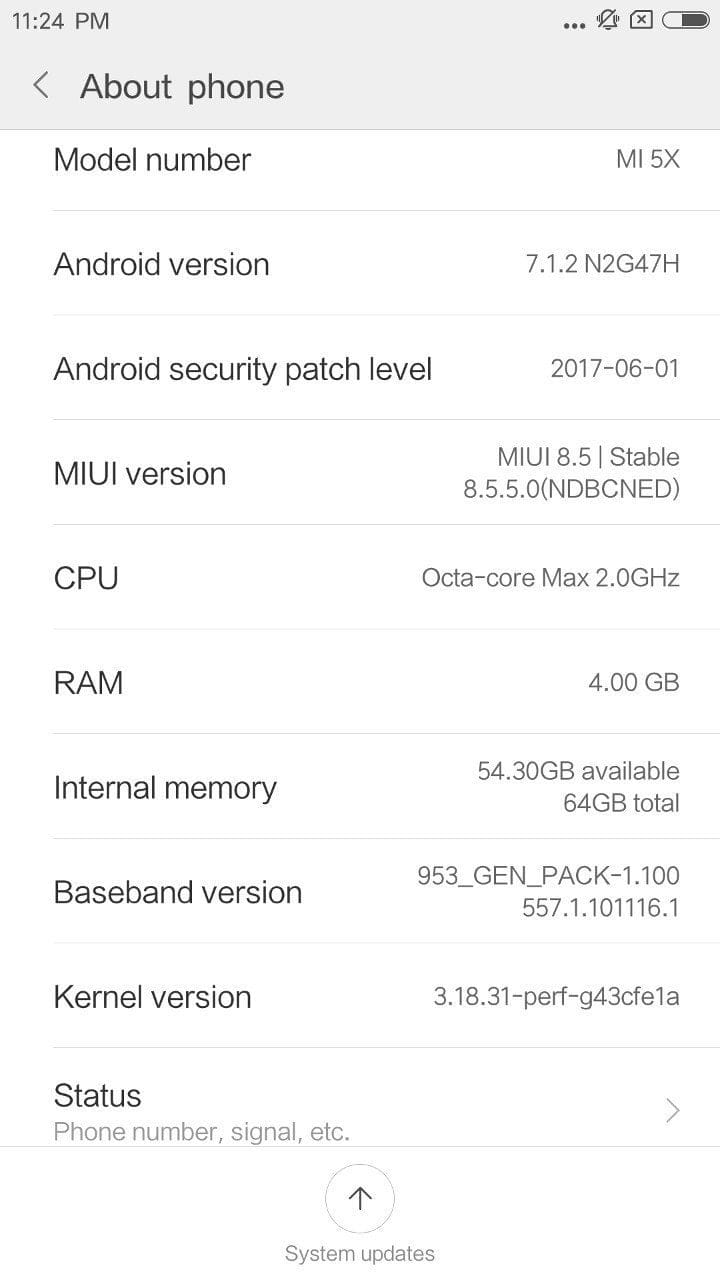Expand the Status row chevron
This screenshot has height=1280, width=720.
pos(673,1110)
